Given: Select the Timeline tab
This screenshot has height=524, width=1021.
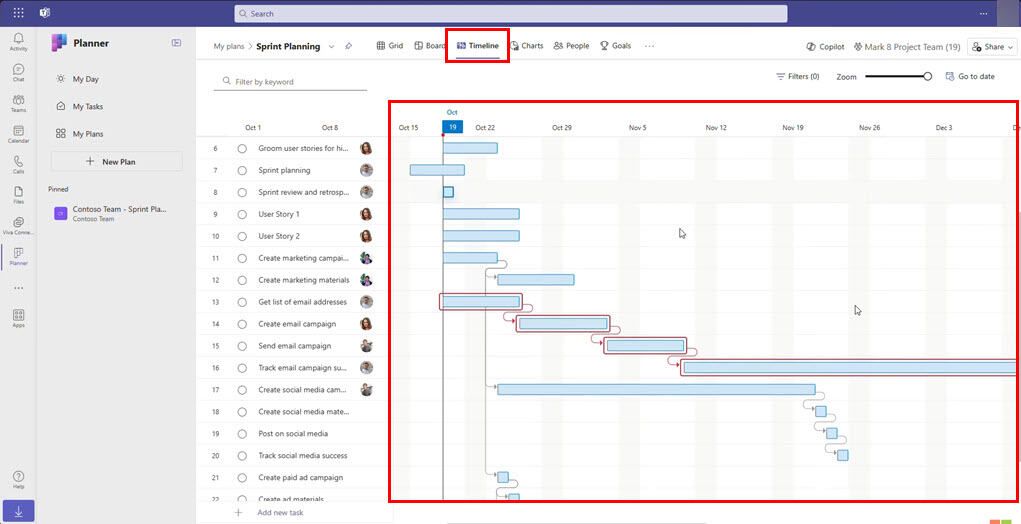Looking at the screenshot, I should click(478, 46).
